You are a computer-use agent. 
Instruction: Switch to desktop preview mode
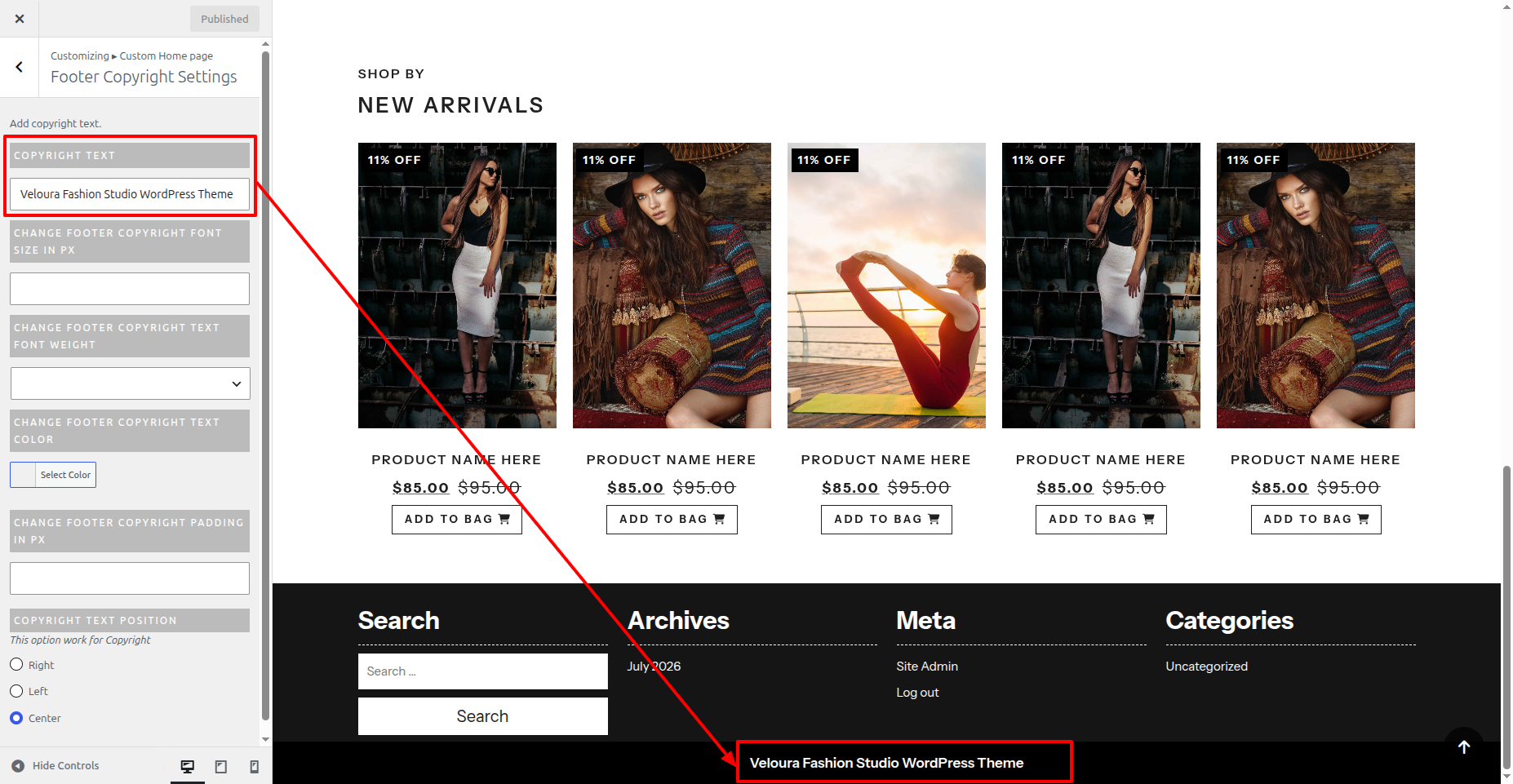coord(188,766)
